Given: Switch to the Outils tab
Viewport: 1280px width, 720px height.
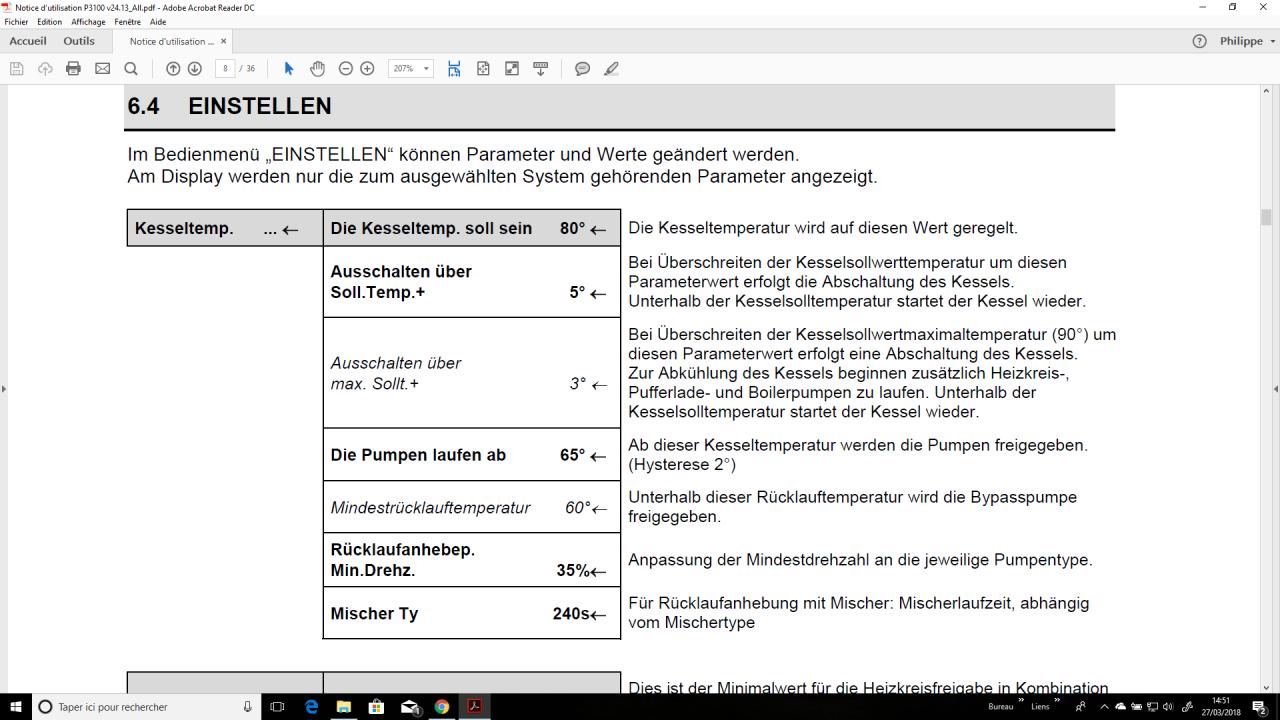Looking at the screenshot, I should pyautogui.click(x=79, y=41).
